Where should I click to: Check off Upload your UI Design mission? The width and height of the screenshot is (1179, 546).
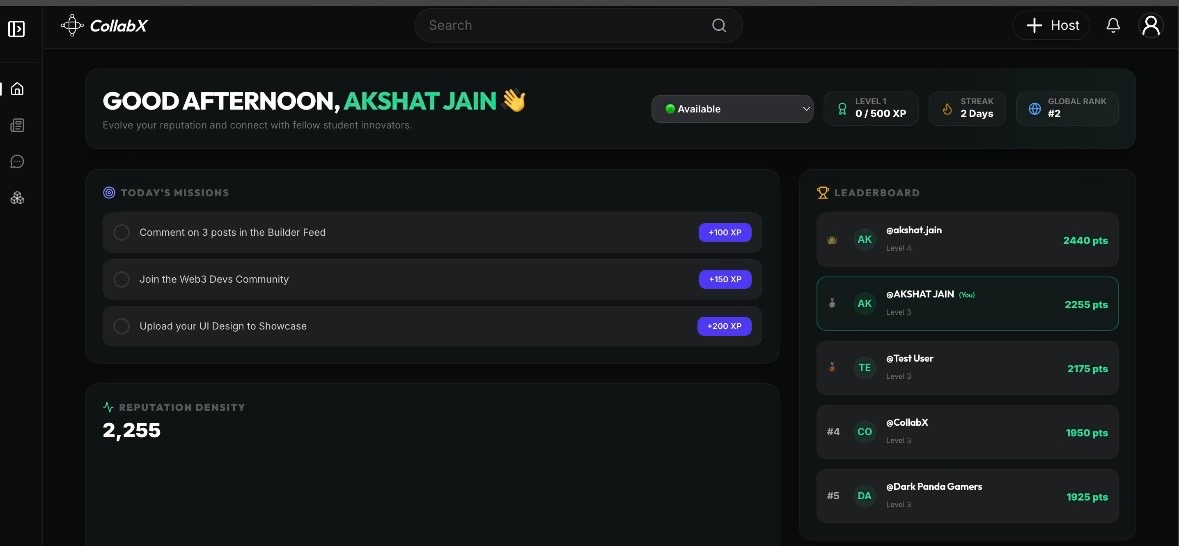point(121,326)
